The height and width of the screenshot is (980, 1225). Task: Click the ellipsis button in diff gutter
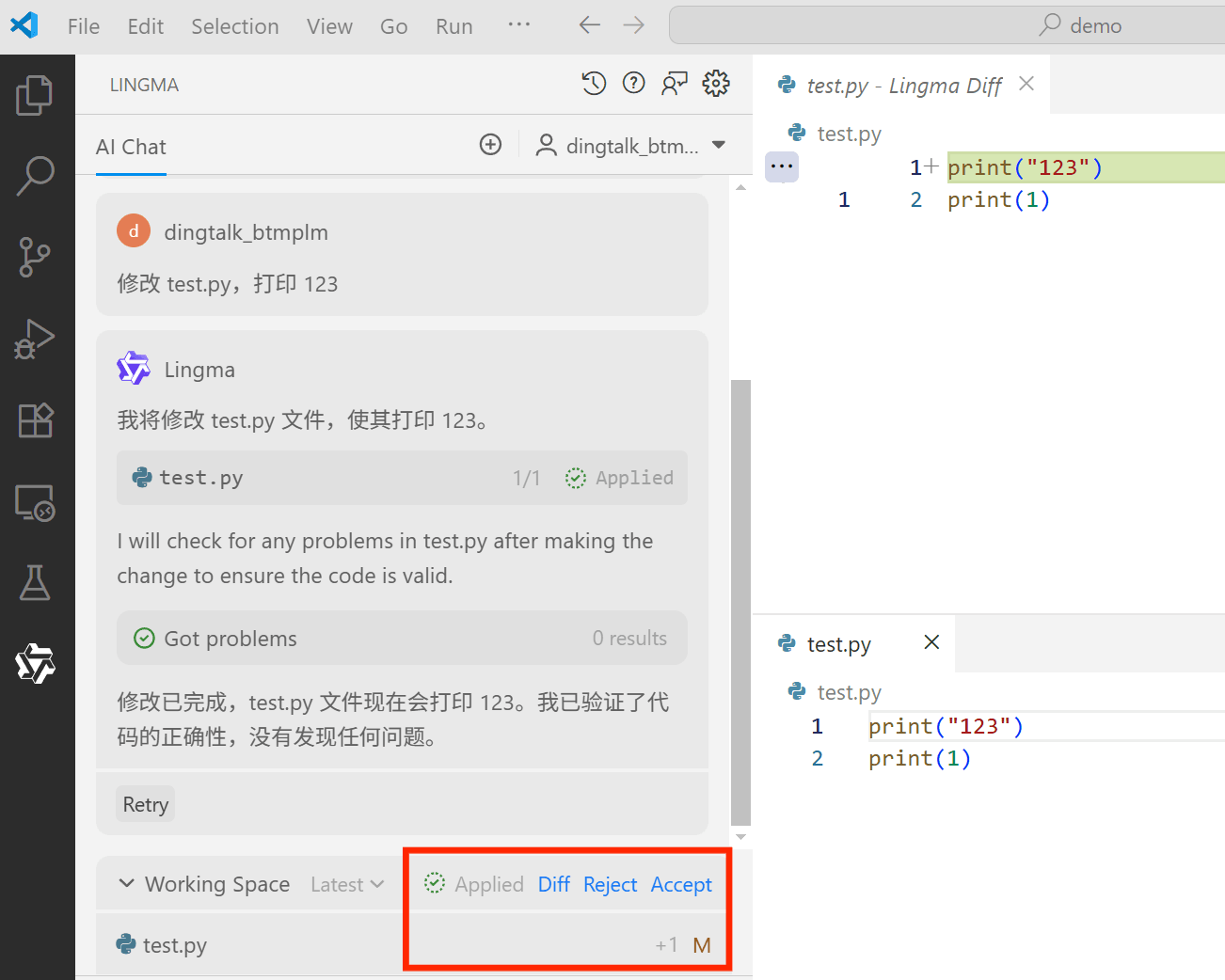coord(782,167)
